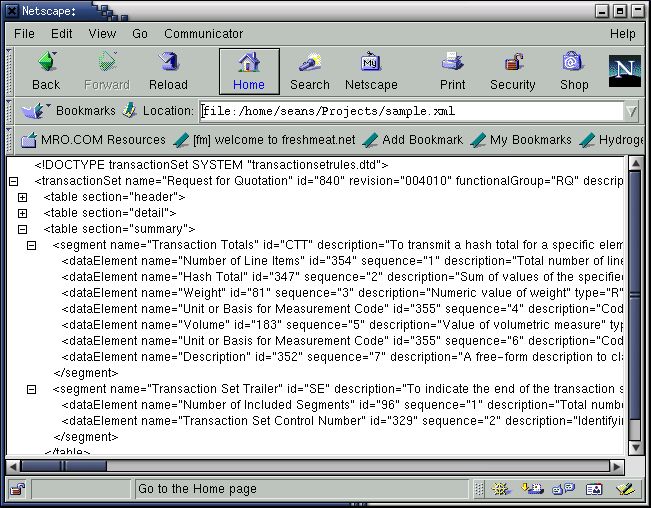
Task: Open the freshmeat.net bookmark link
Action: 264,140
